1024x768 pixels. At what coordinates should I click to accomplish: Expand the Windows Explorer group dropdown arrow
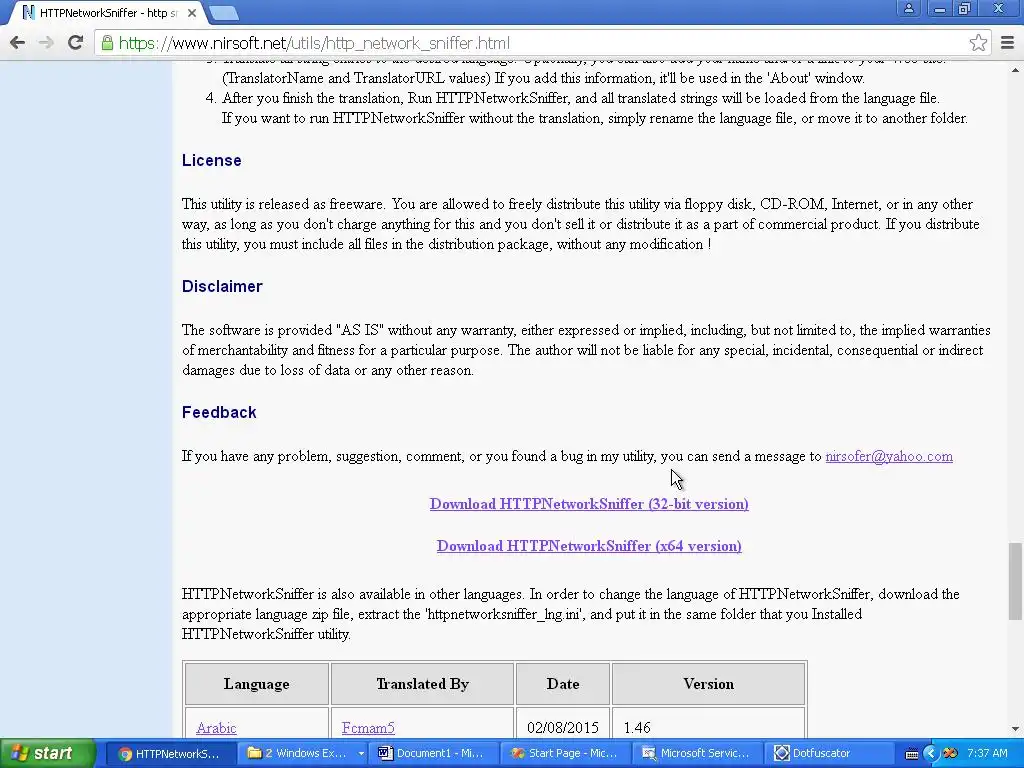(361, 754)
